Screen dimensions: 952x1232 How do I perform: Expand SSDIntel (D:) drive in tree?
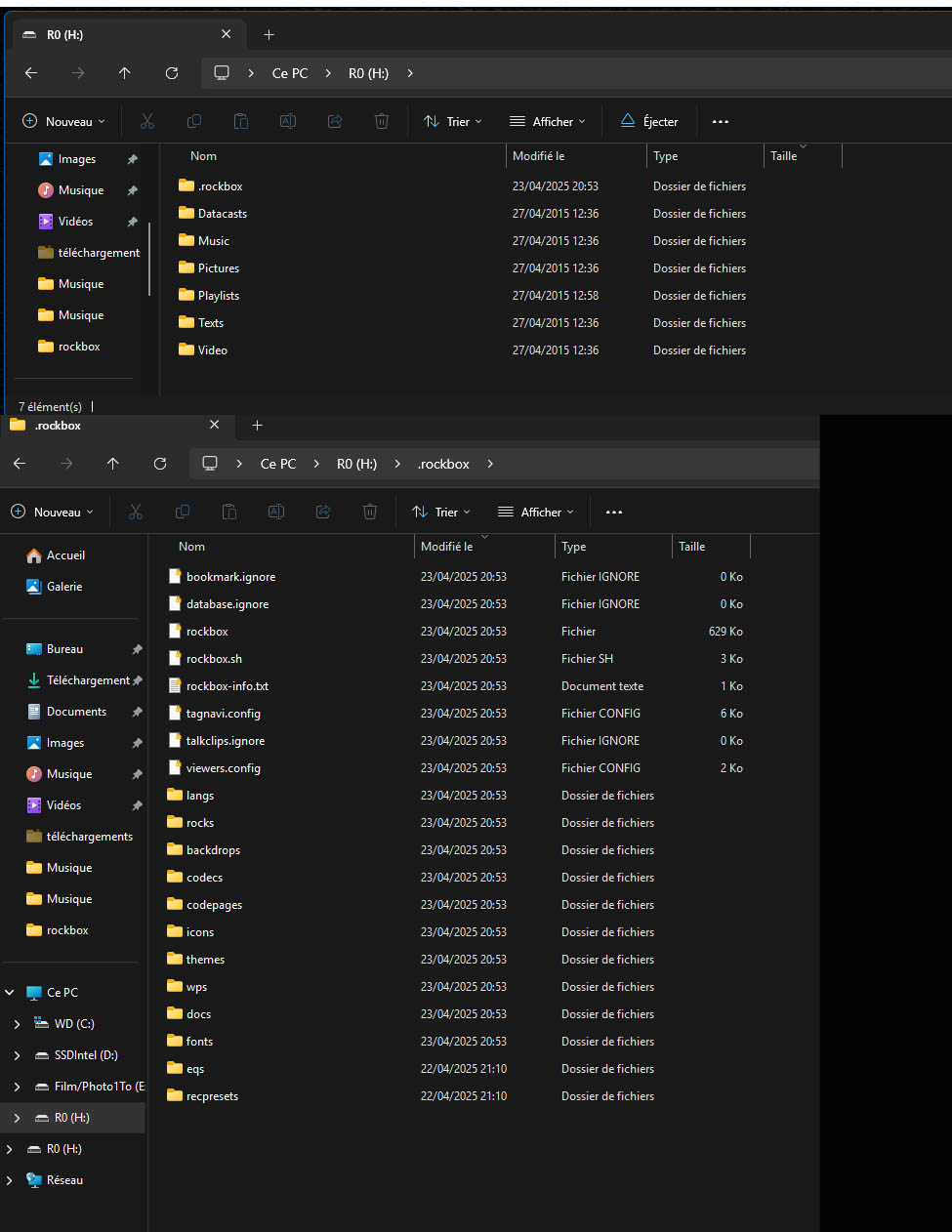(18, 1055)
